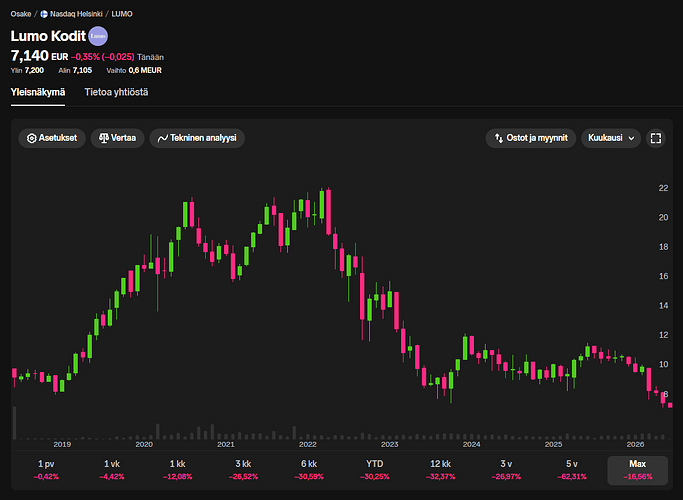The height and width of the screenshot is (500, 683).
Task: Switch to Yleisnäkymä tab
Action: click(38, 92)
